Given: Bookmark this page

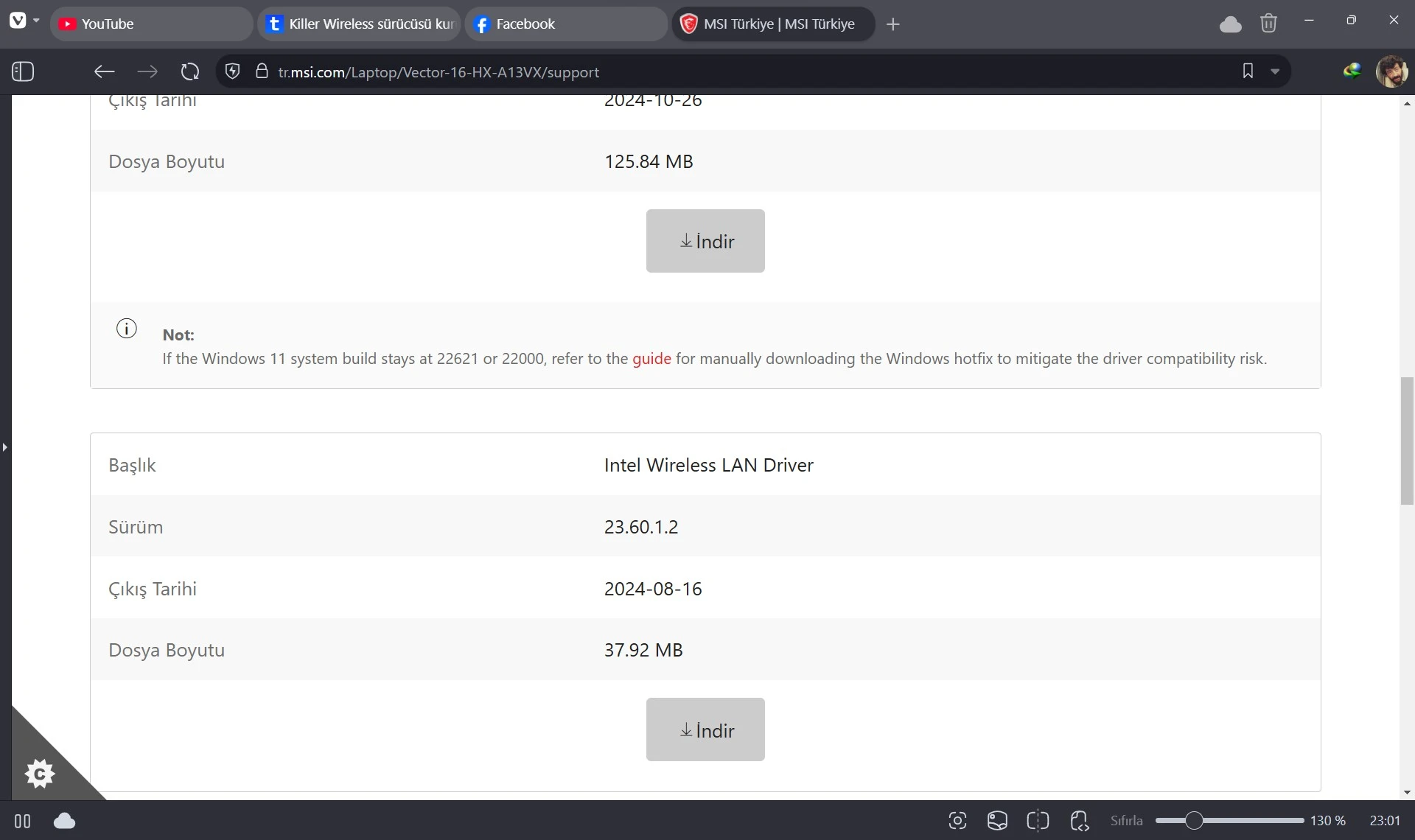Looking at the screenshot, I should (1248, 71).
